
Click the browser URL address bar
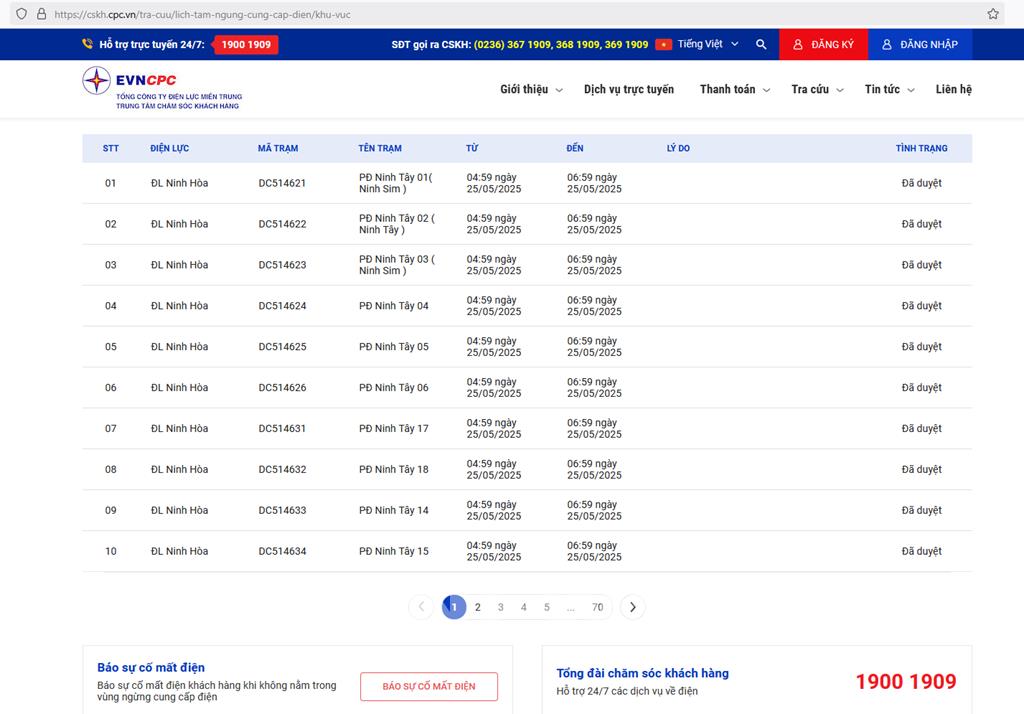(500, 14)
